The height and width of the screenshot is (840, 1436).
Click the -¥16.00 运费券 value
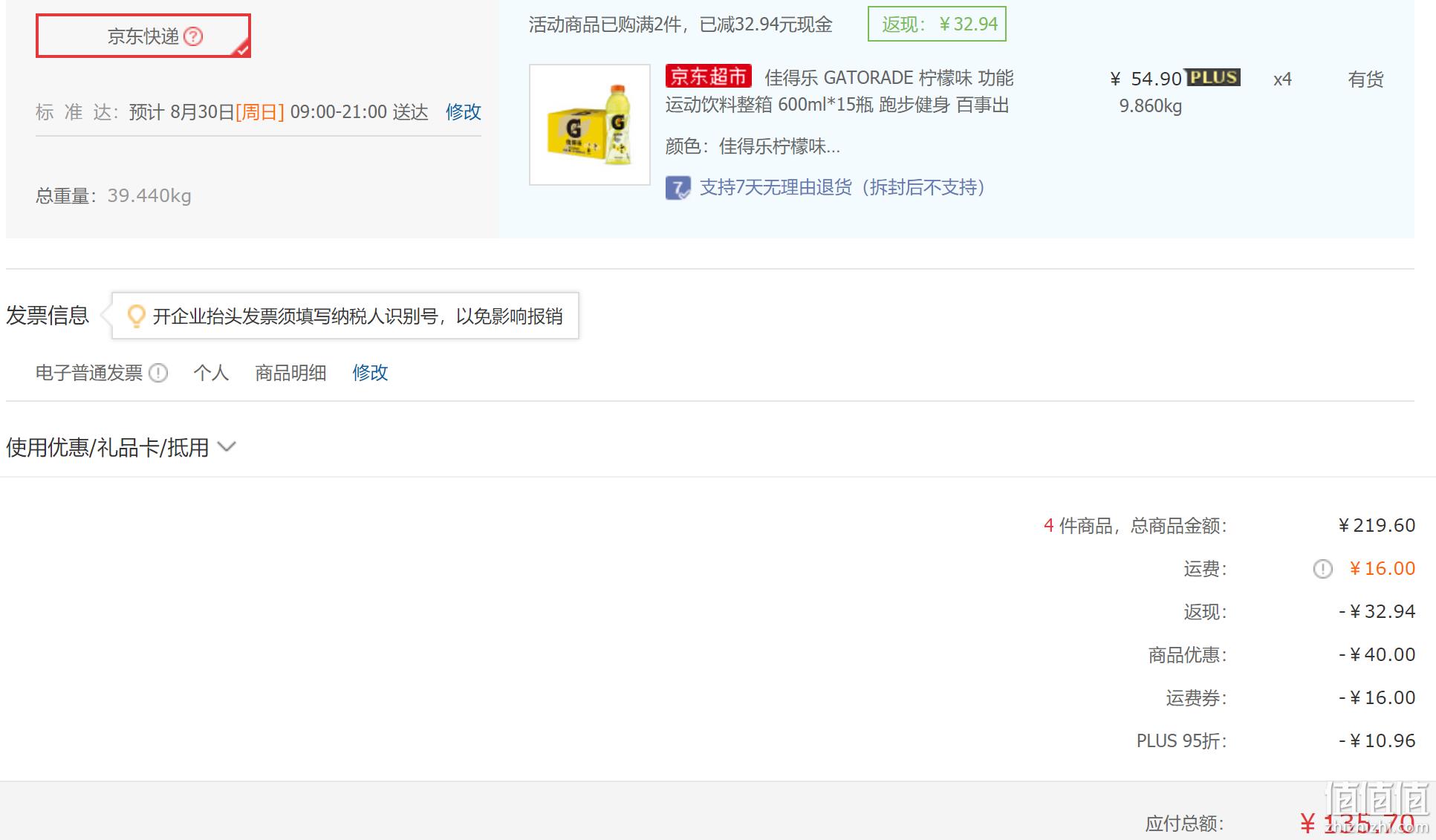(x=1377, y=698)
